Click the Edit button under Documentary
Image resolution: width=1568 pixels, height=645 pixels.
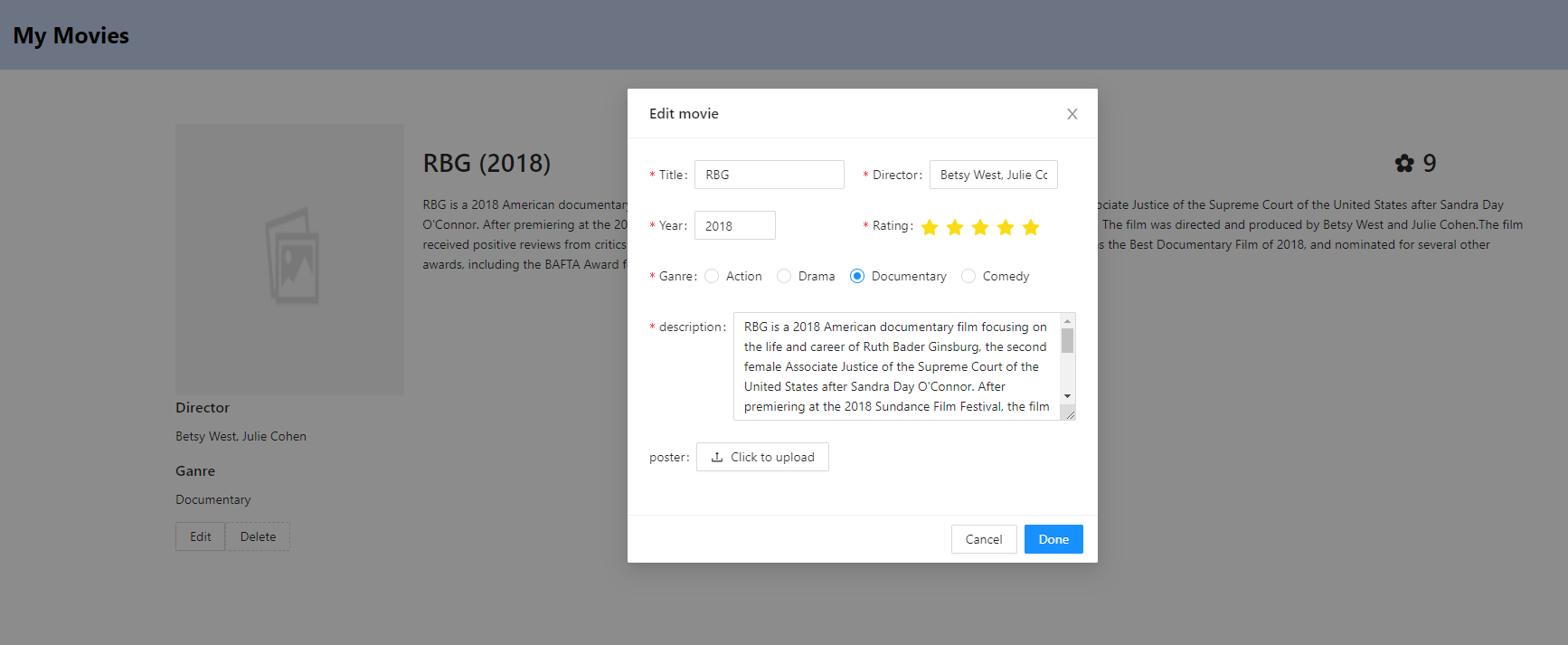201,536
